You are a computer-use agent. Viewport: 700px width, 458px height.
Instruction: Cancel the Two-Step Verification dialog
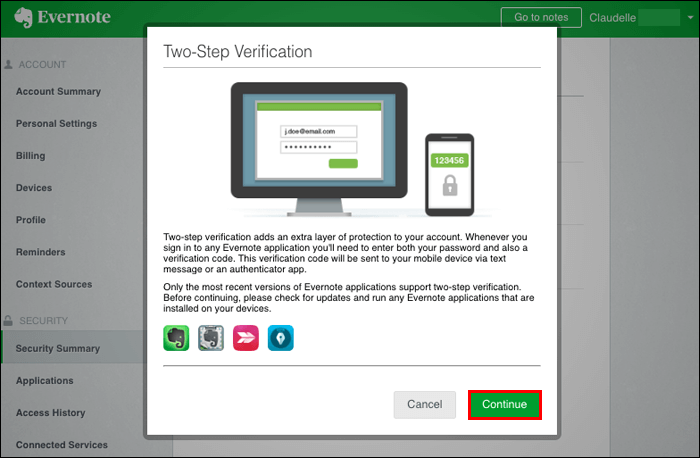pyautogui.click(x=425, y=404)
